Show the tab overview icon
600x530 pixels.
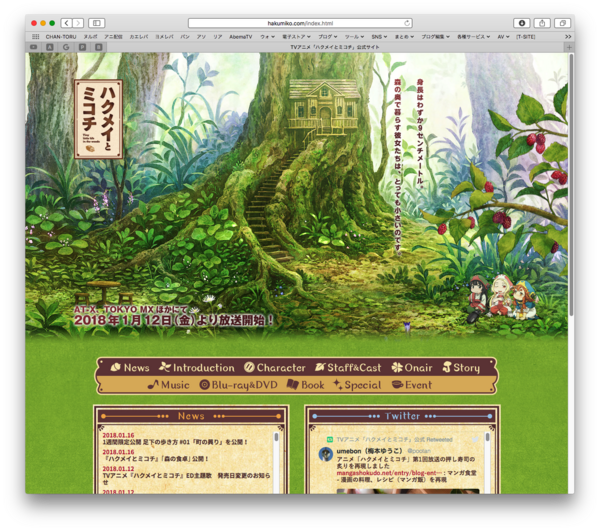(x=563, y=23)
